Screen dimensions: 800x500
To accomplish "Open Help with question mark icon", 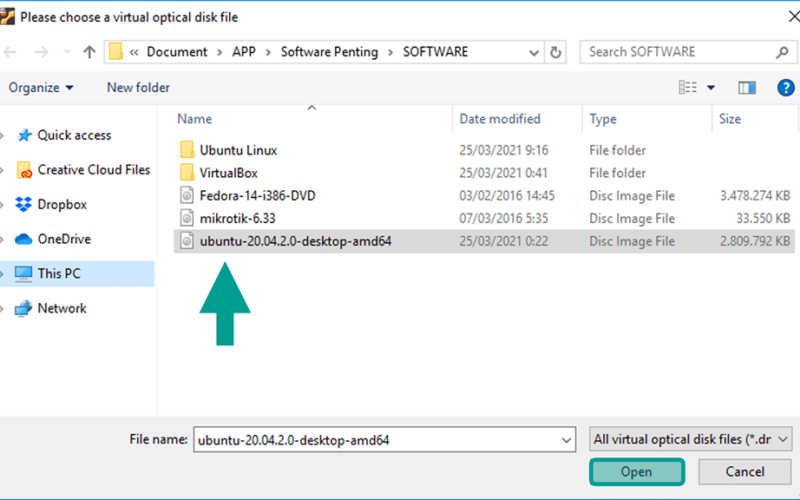I will tap(785, 88).
